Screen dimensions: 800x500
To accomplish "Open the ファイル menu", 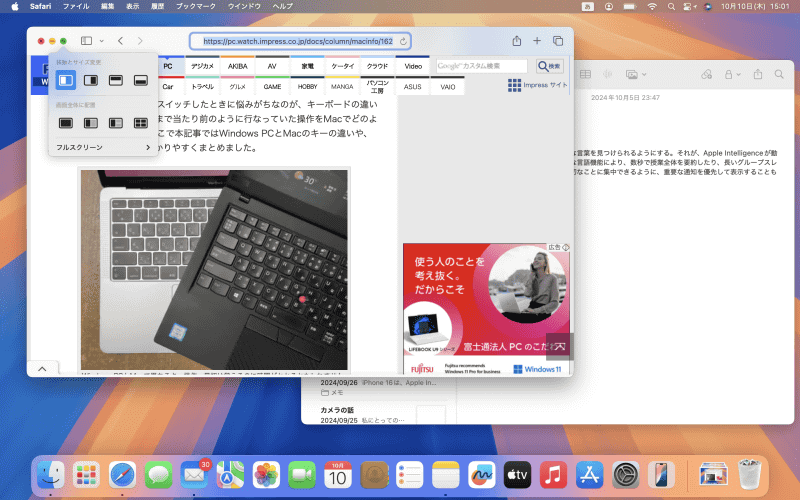I will pos(76,6).
